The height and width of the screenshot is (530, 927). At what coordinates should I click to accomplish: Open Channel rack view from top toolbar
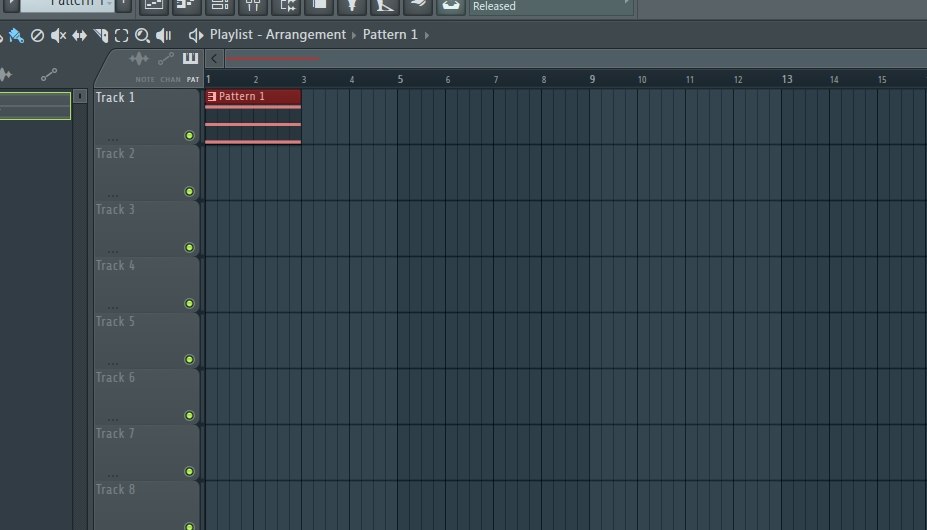tap(220, 5)
